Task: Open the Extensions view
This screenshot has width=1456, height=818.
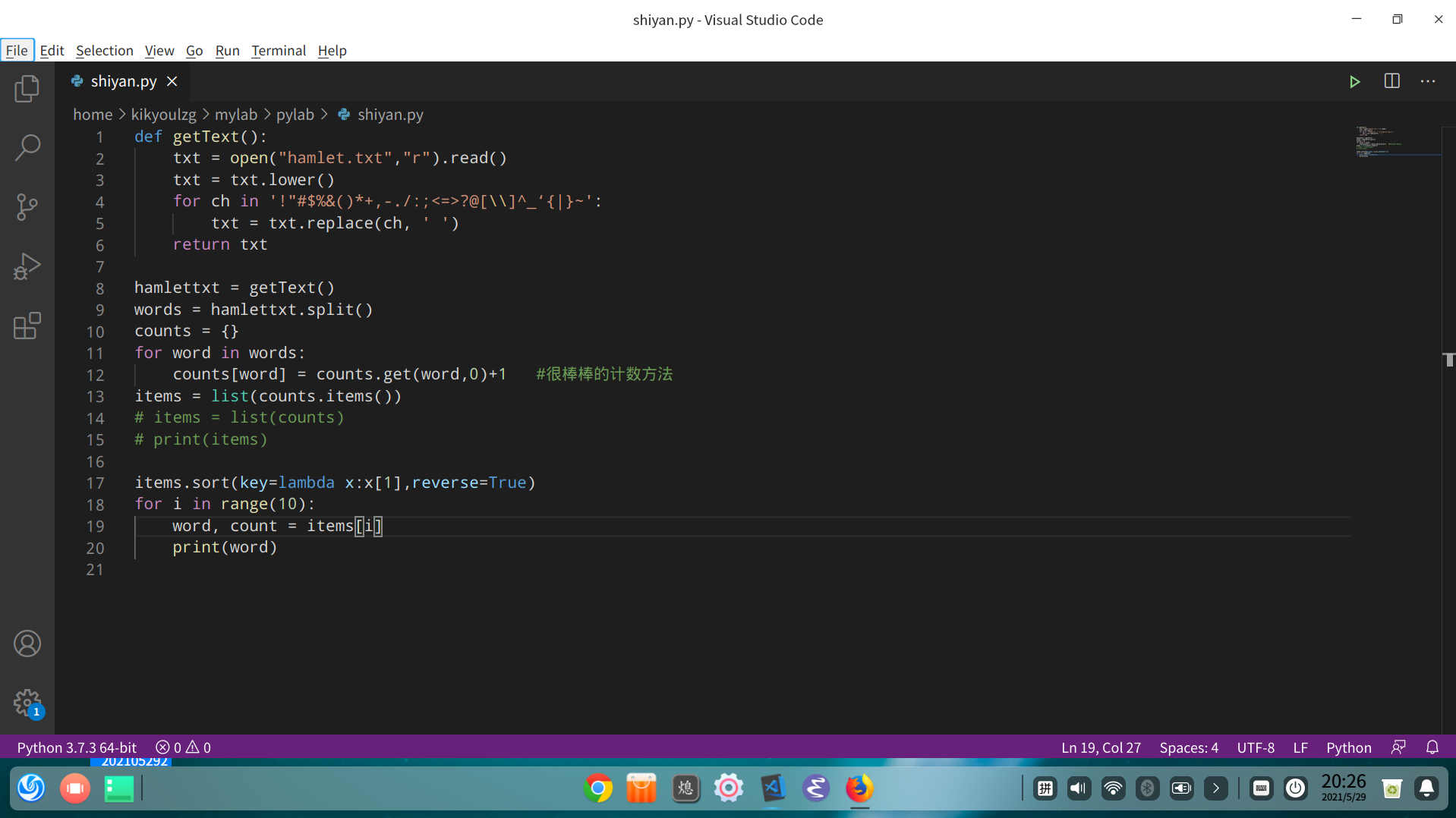Action: coord(27,326)
